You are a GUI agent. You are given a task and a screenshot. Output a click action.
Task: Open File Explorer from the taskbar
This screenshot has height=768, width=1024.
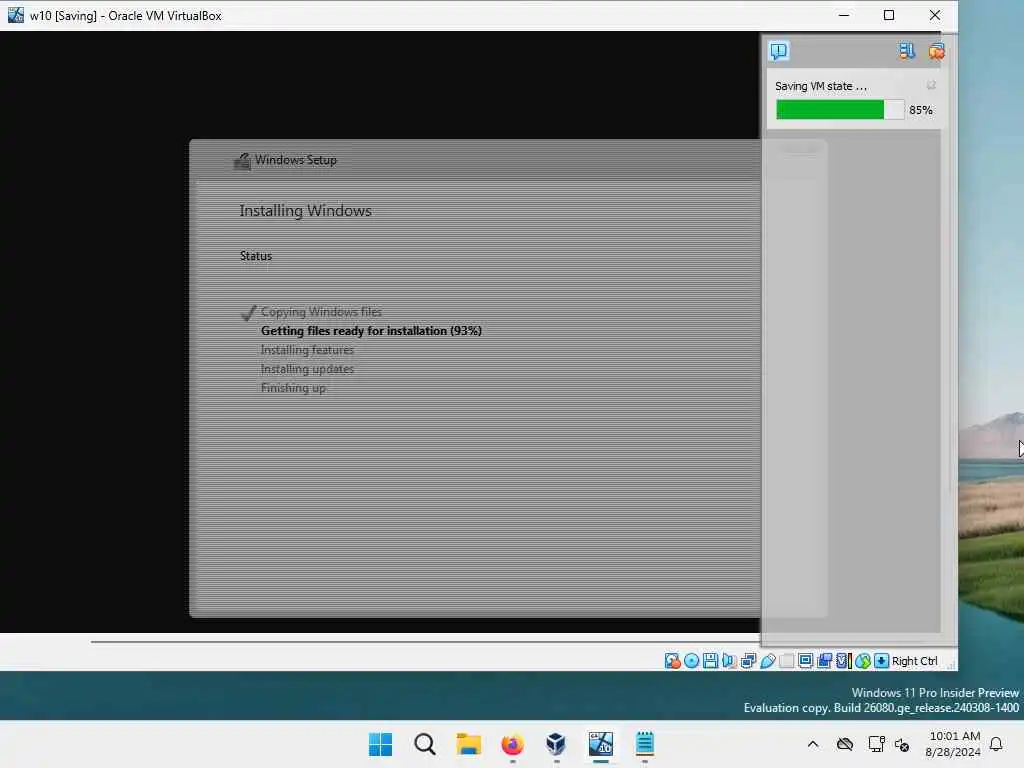tap(468, 744)
